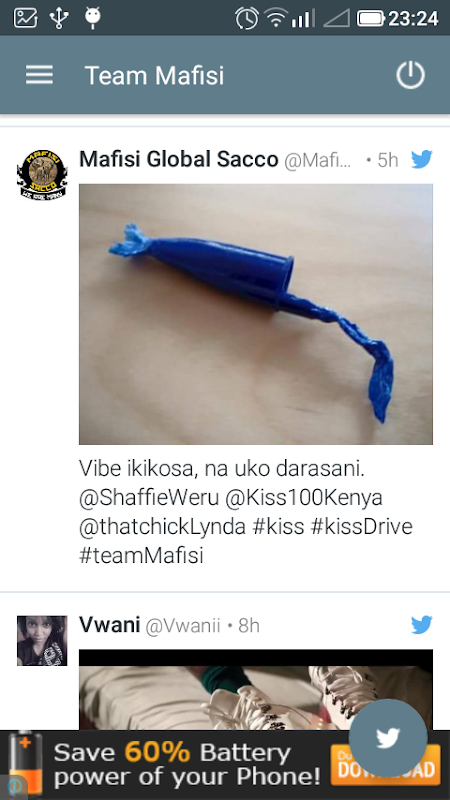Open the hamburger navigation menu

pyautogui.click(x=39, y=75)
